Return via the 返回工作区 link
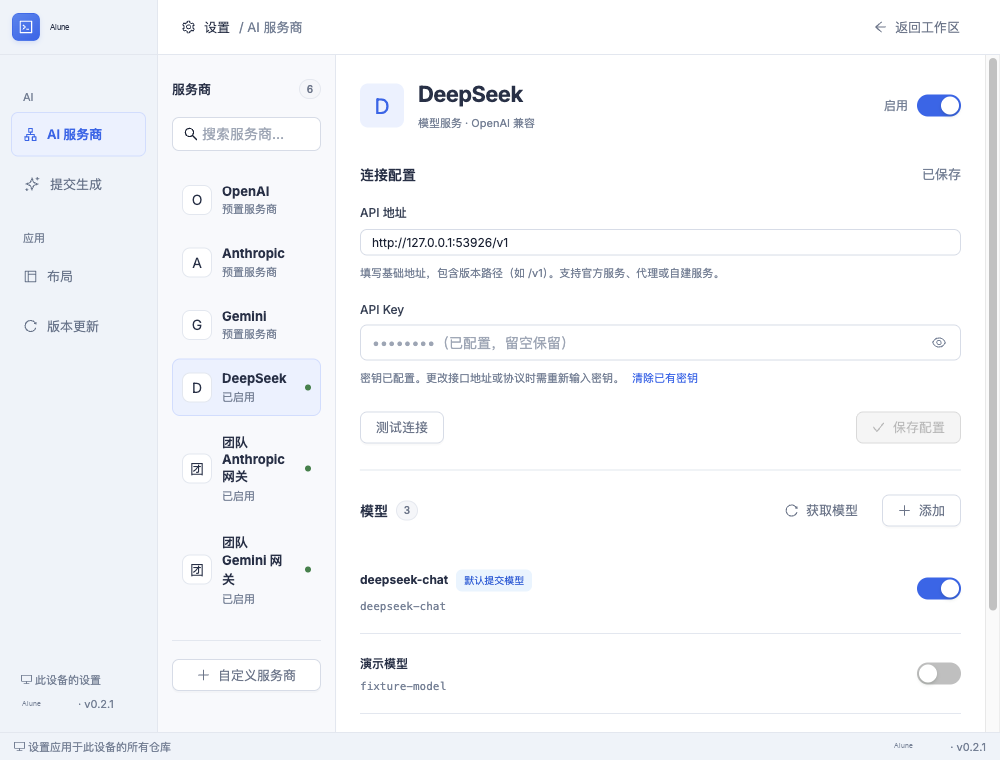The image size is (1000, 760). 916,27
